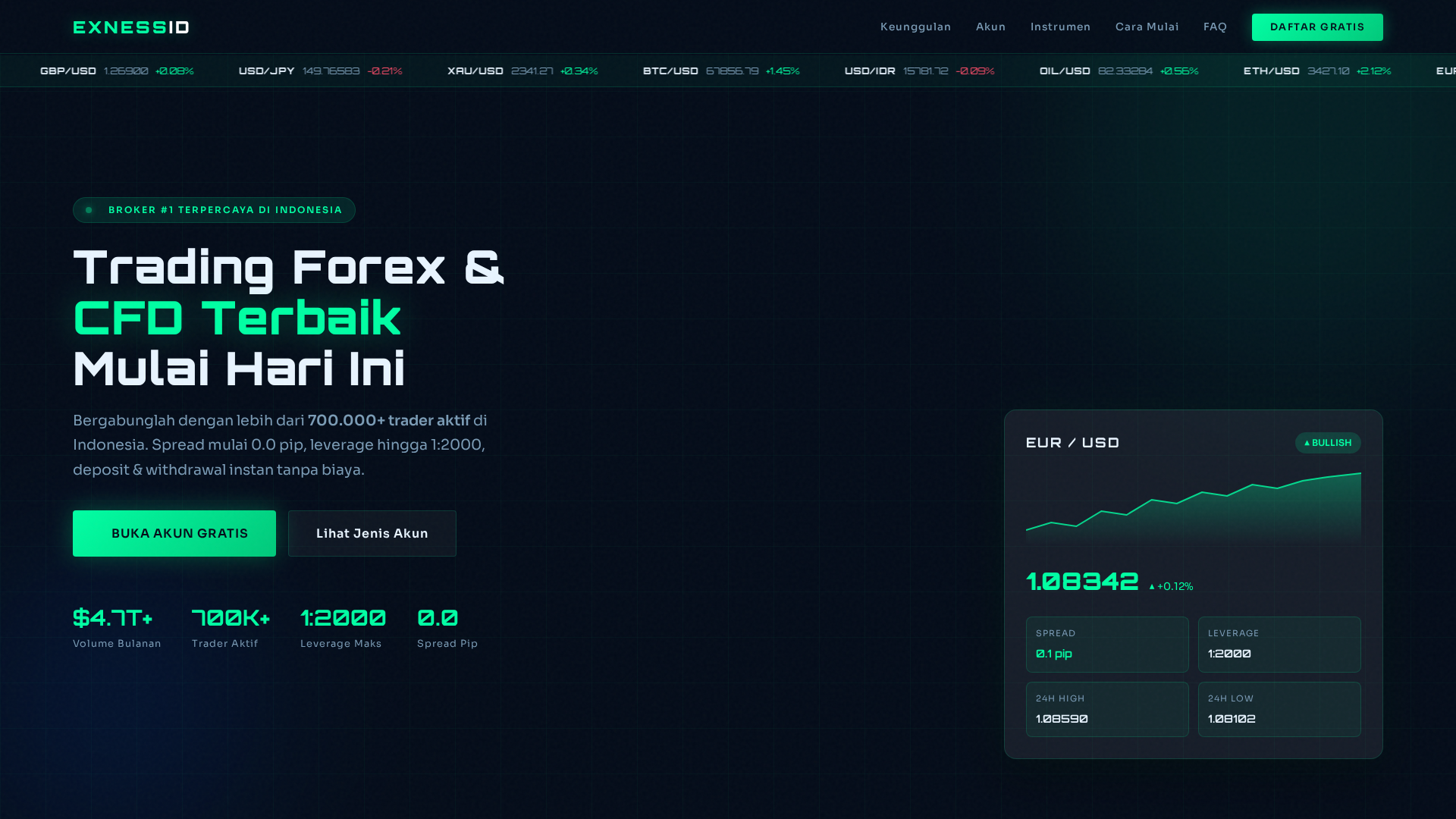Screen dimensions: 1456x819
Task: Click the green status dot in the broker badge
Action: (x=89, y=209)
